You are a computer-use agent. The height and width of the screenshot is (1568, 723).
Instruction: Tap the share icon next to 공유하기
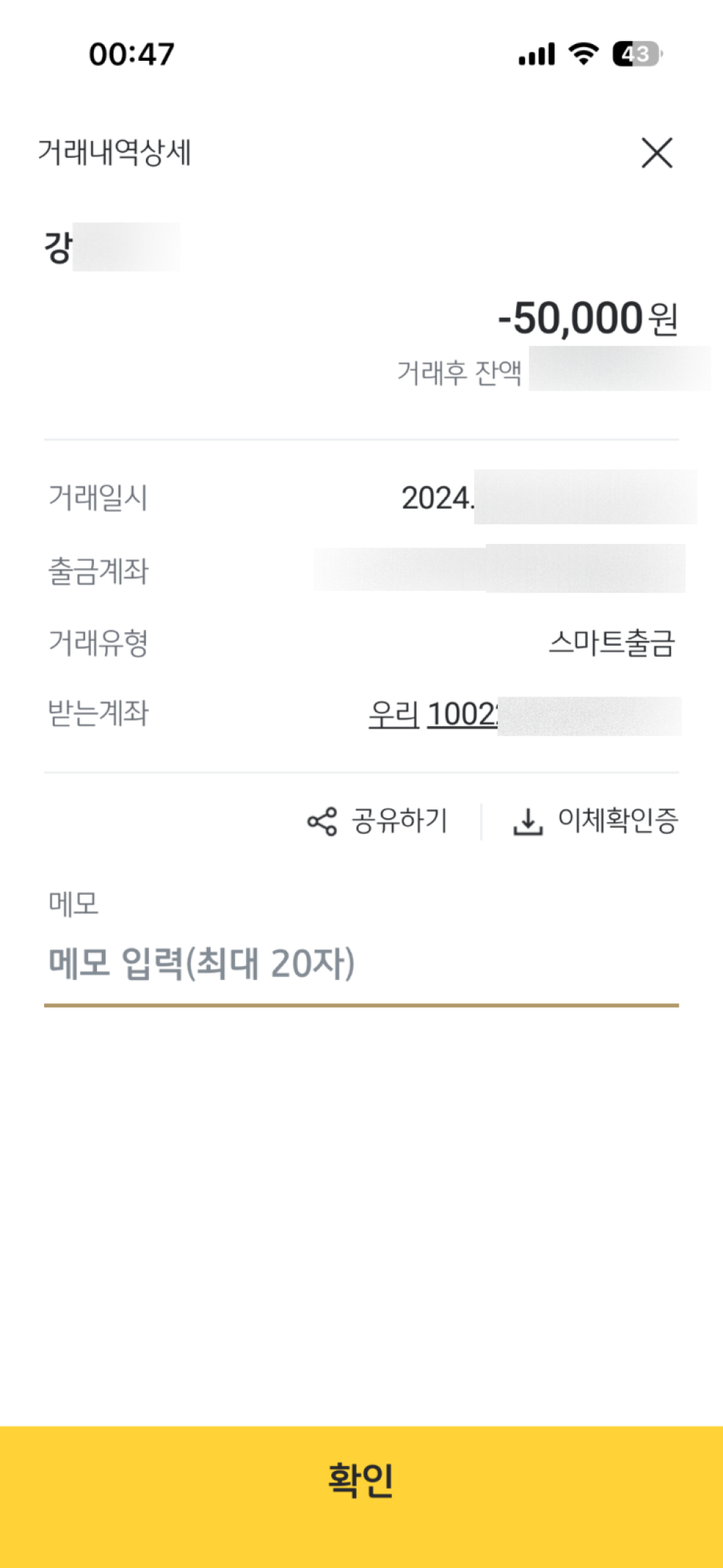(322, 822)
